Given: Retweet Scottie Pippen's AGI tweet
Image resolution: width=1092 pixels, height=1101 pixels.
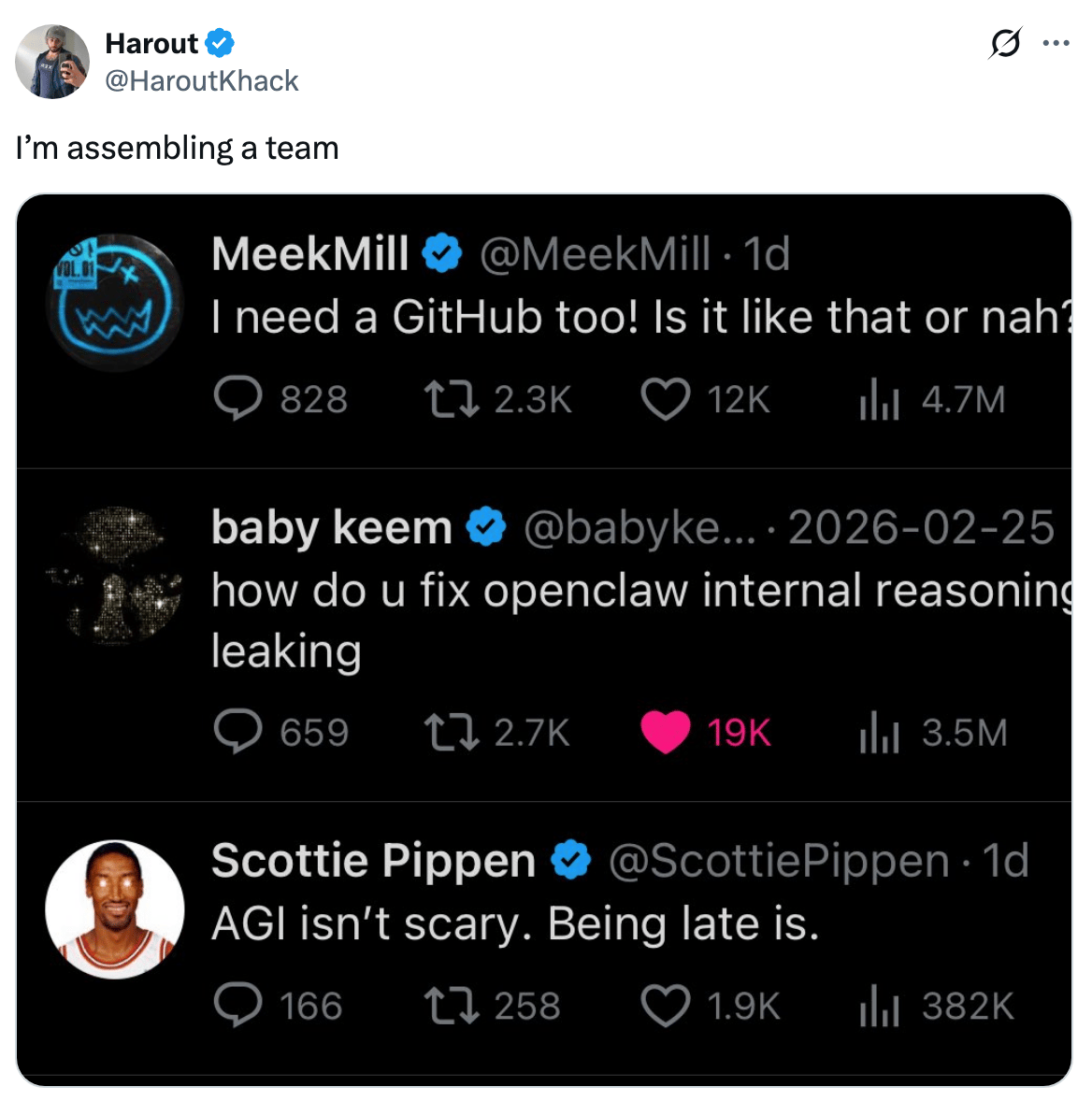Looking at the screenshot, I should tap(452, 1006).
